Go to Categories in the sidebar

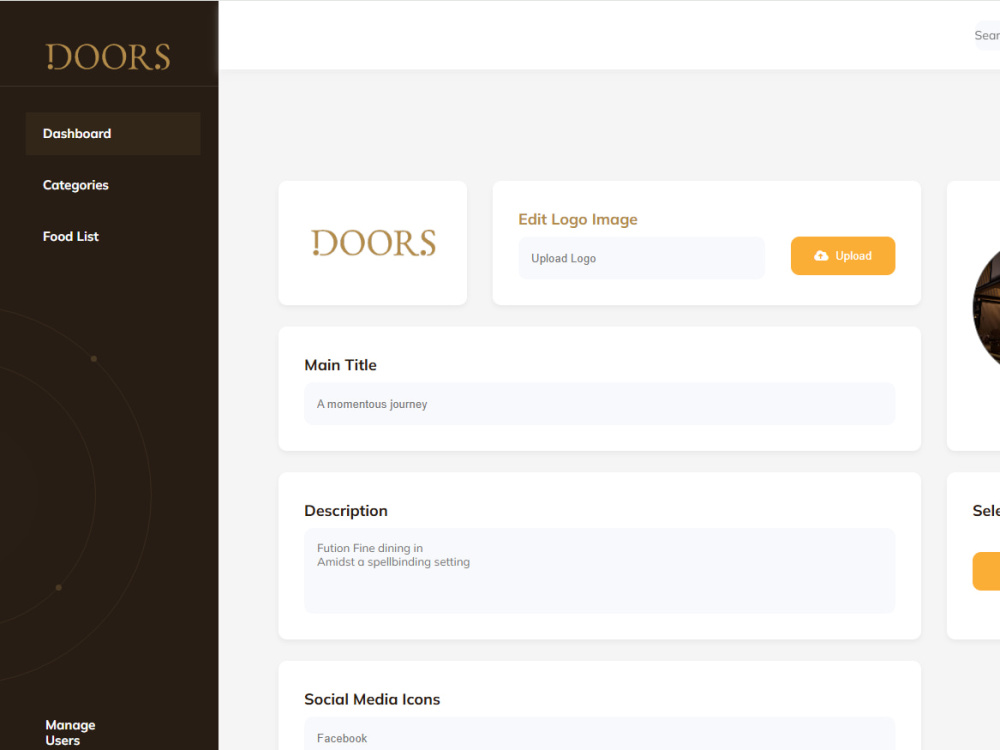click(75, 185)
